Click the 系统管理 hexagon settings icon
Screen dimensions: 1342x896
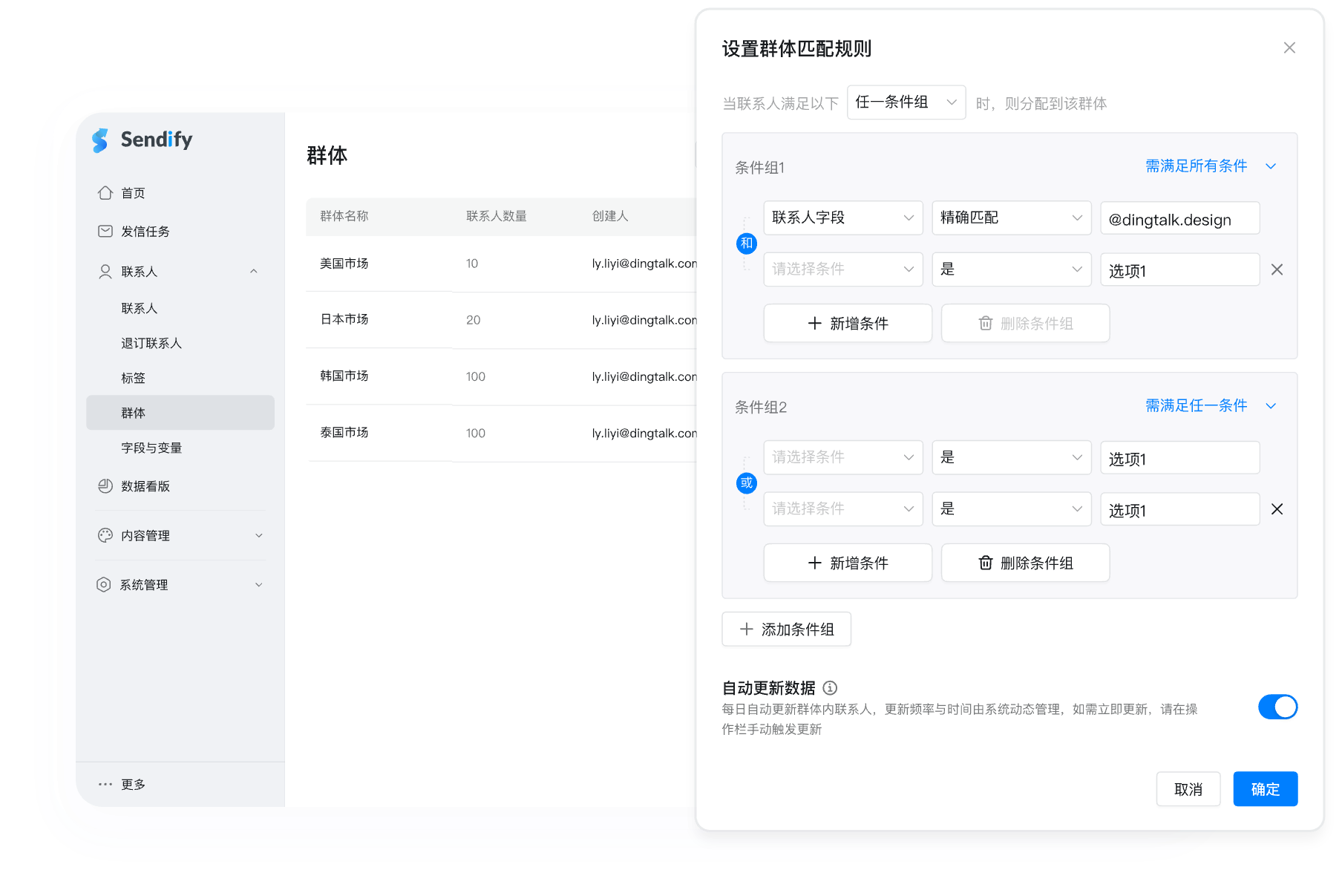(104, 585)
